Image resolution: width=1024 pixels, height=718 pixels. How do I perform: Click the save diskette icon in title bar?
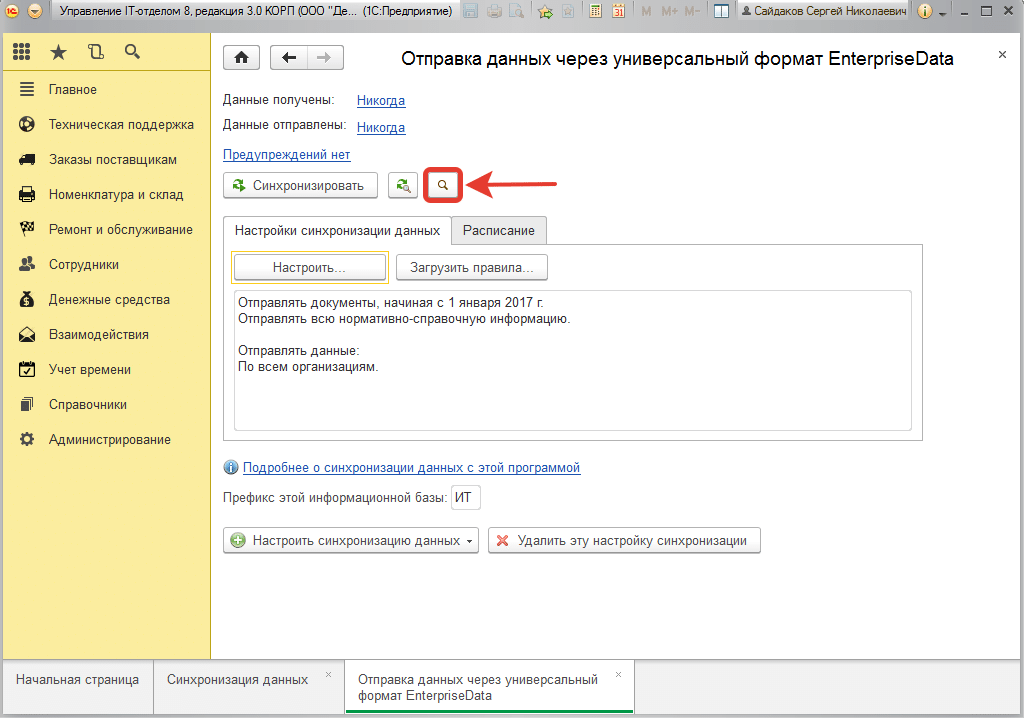point(470,10)
